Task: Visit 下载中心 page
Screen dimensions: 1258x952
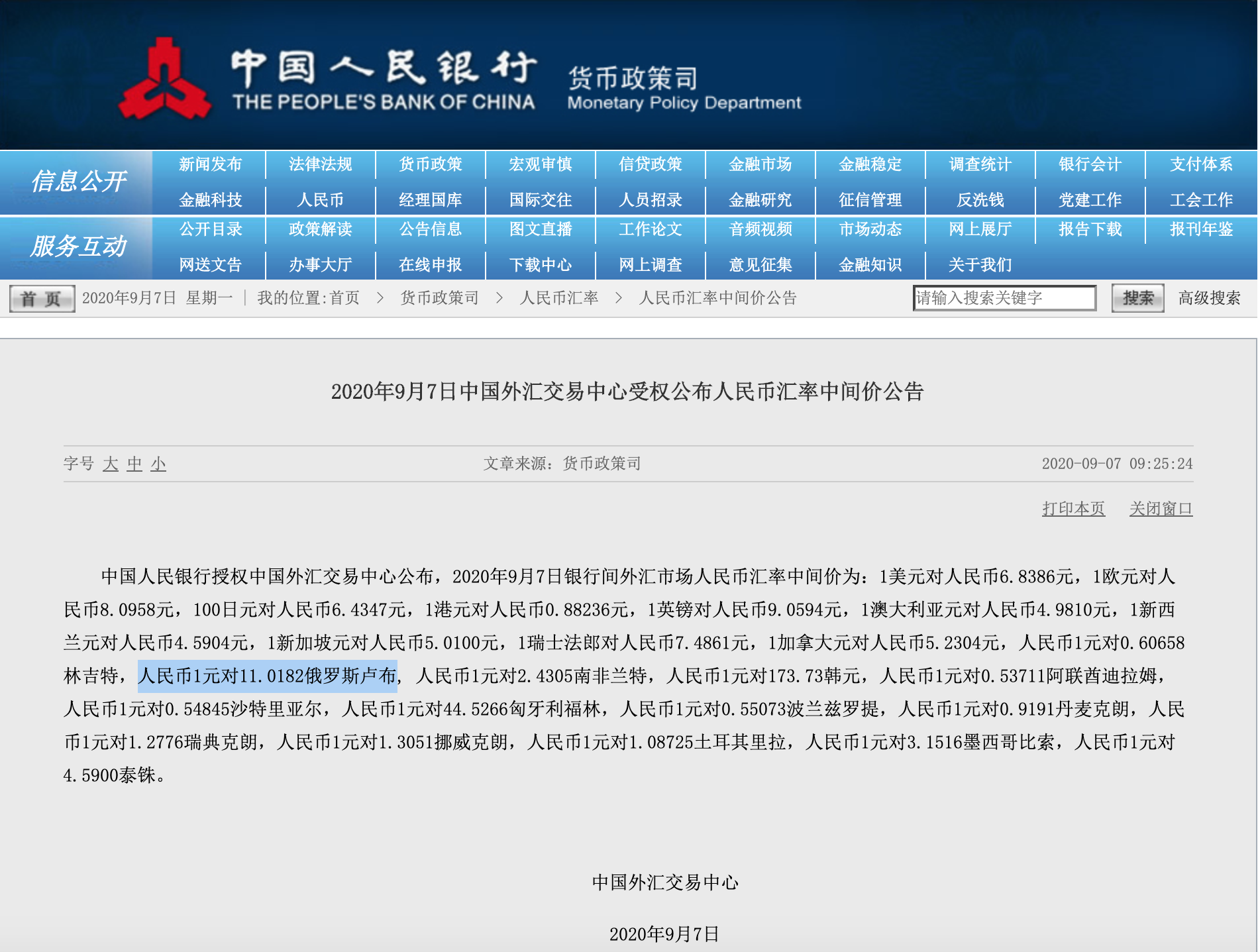Action: [540, 265]
